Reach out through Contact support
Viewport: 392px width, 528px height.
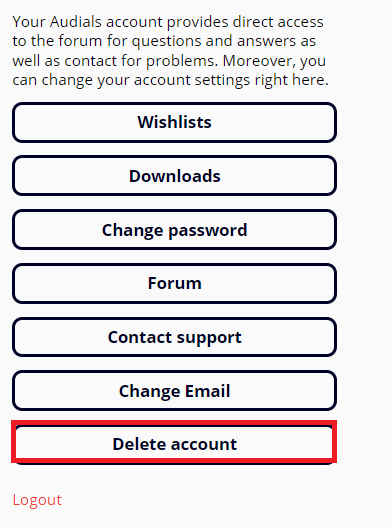point(174,337)
